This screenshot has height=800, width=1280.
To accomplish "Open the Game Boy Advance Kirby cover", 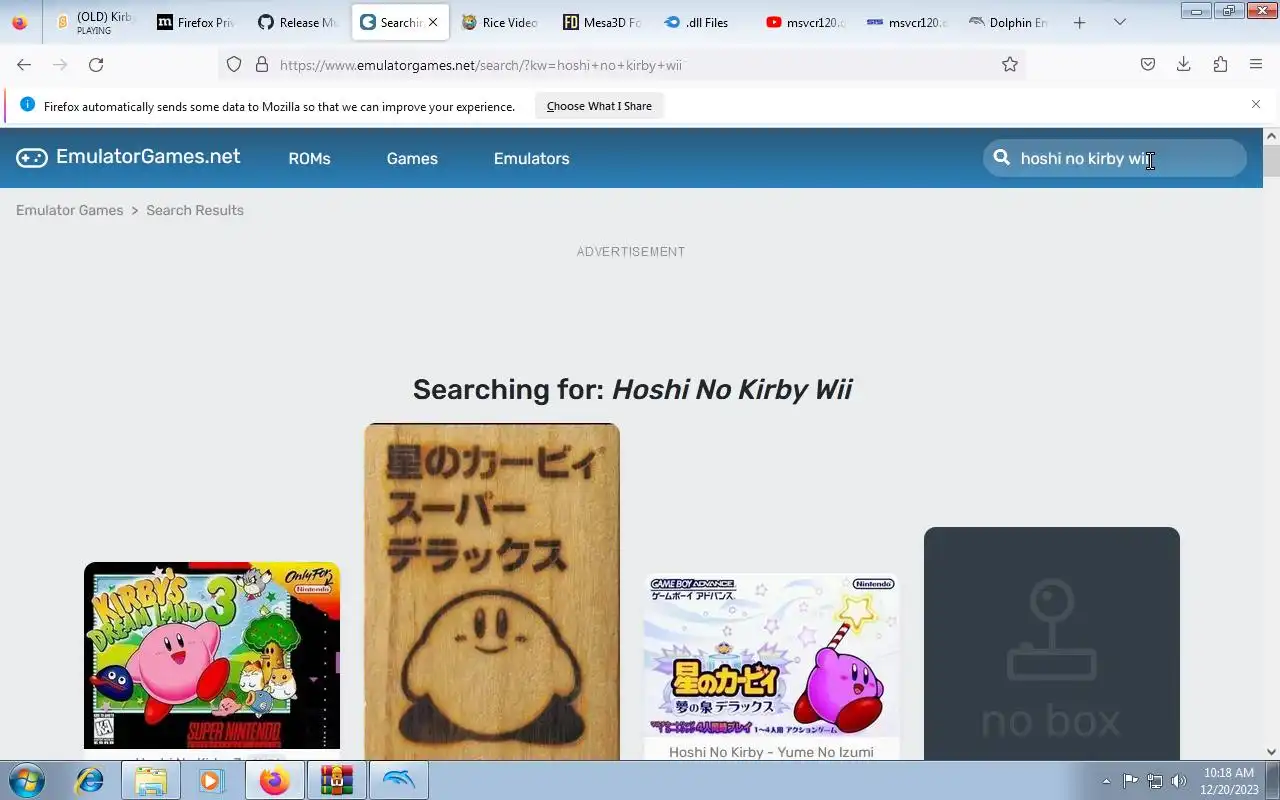I will point(771,656).
